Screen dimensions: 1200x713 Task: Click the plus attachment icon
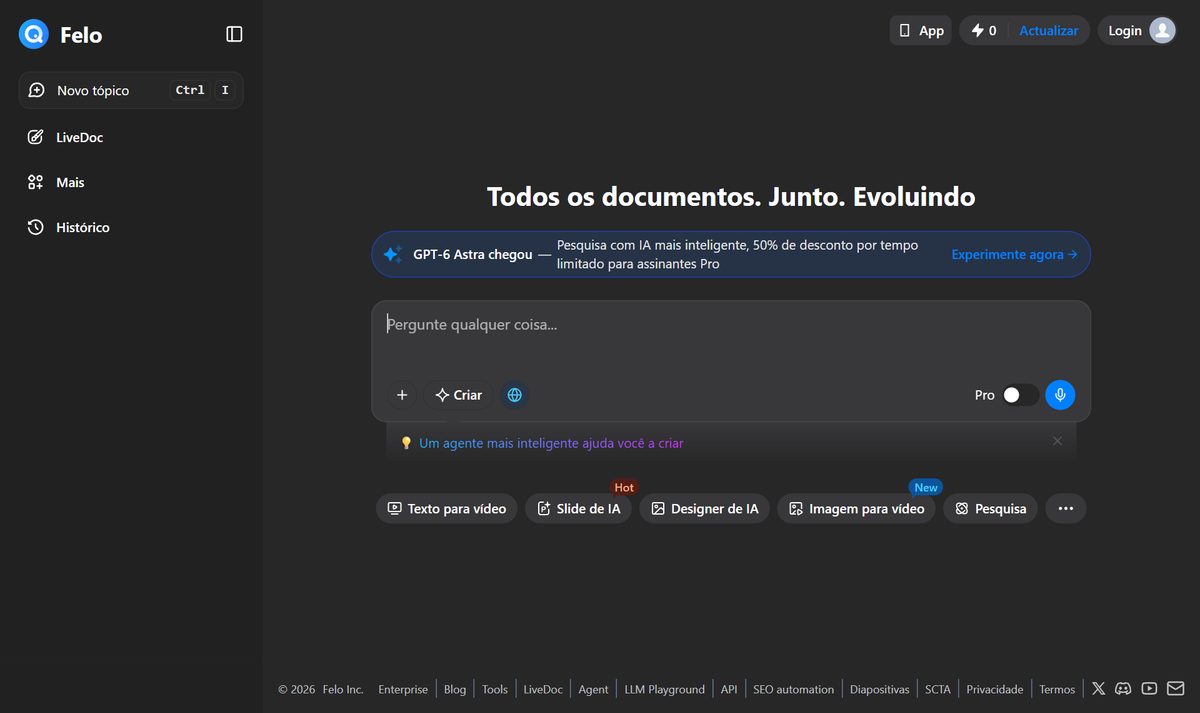pos(402,395)
